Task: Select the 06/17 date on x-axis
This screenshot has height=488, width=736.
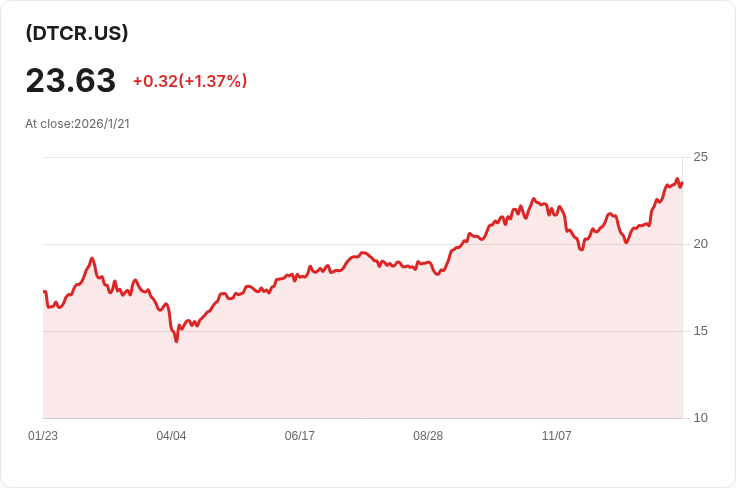Action: pos(299,436)
